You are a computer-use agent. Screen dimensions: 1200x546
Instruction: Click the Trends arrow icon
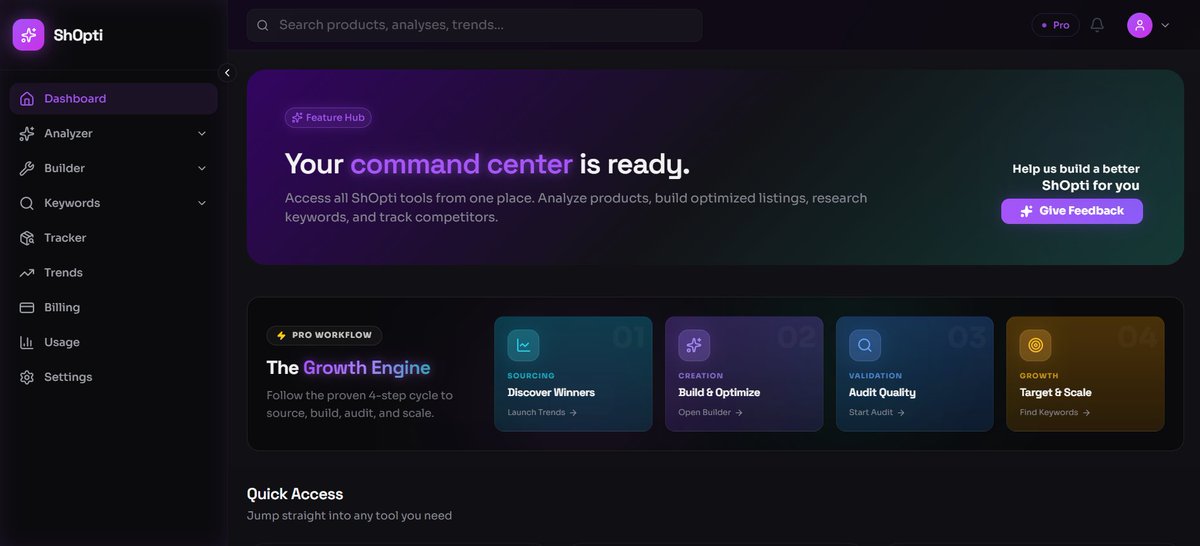click(26, 273)
